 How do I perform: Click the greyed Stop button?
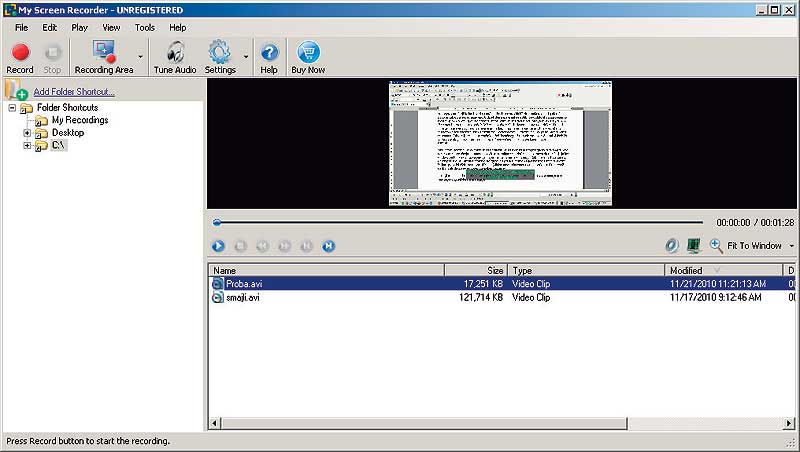(x=52, y=58)
